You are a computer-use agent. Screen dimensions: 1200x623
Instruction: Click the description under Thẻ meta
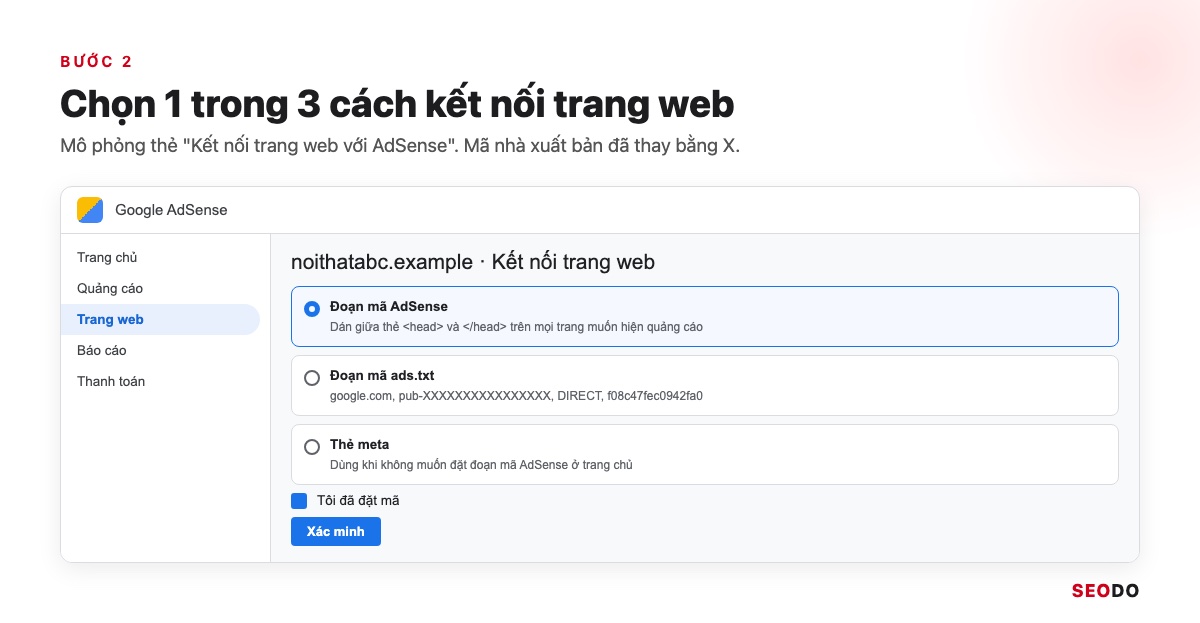point(481,465)
